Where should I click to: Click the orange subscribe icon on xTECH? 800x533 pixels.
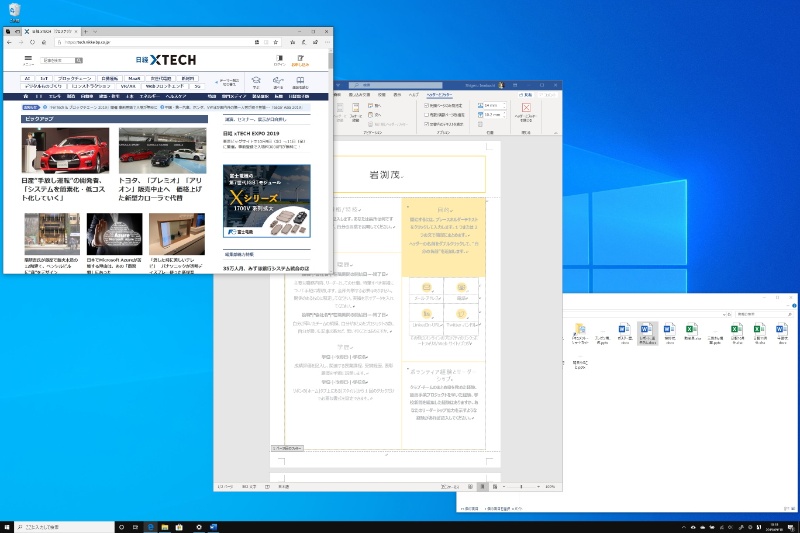[301, 58]
